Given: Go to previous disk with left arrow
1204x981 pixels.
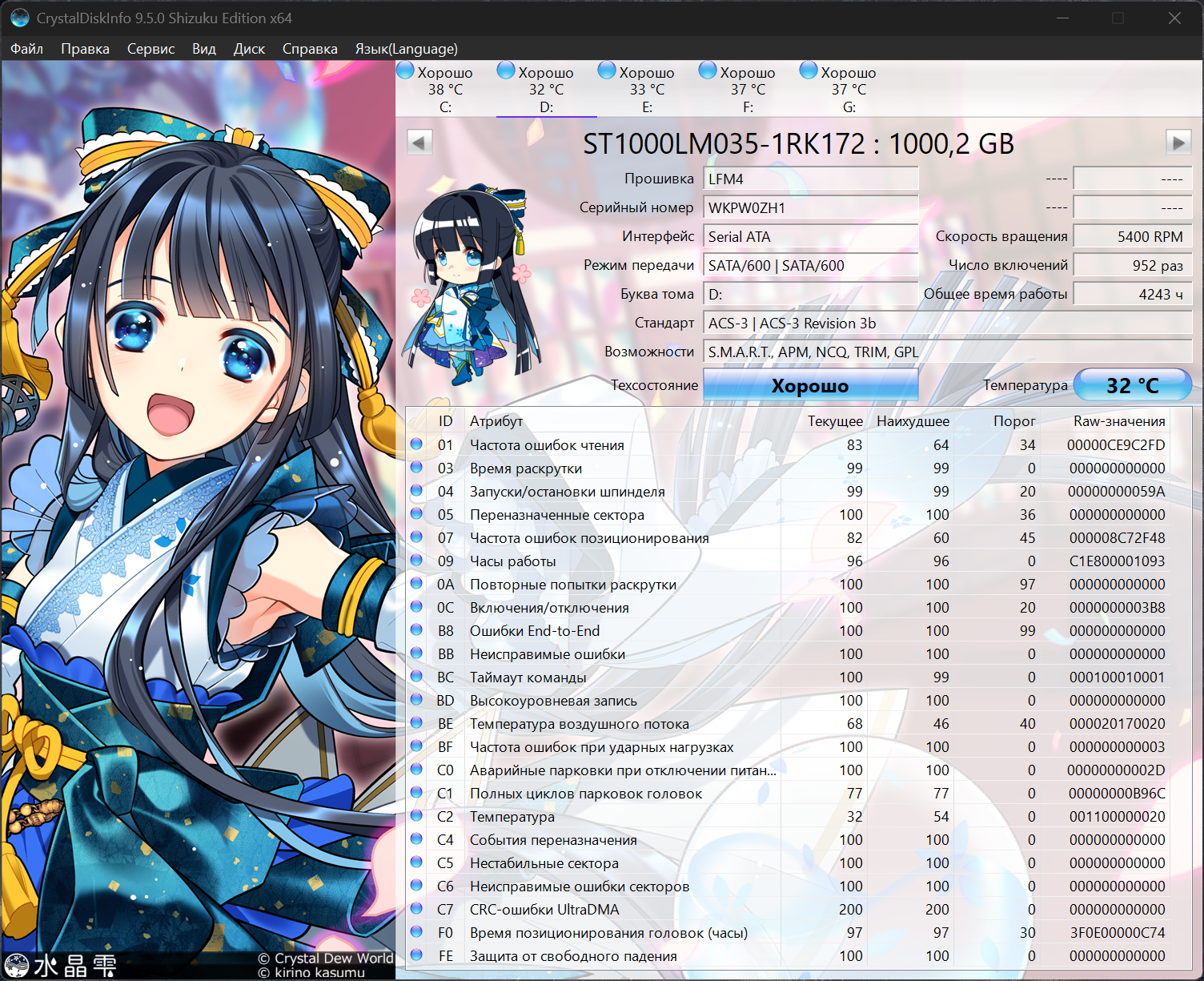Looking at the screenshot, I should coord(419,143).
